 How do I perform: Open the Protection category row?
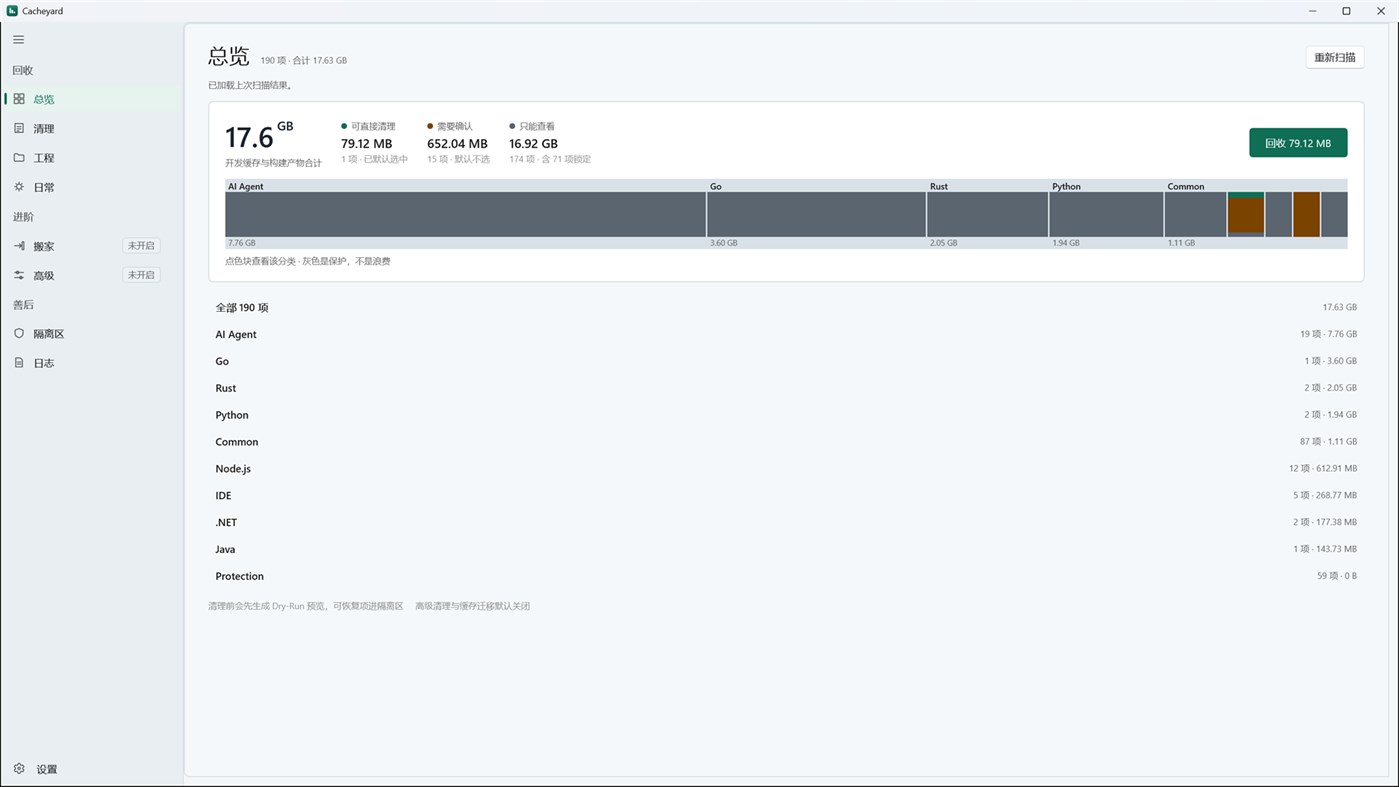786,576
